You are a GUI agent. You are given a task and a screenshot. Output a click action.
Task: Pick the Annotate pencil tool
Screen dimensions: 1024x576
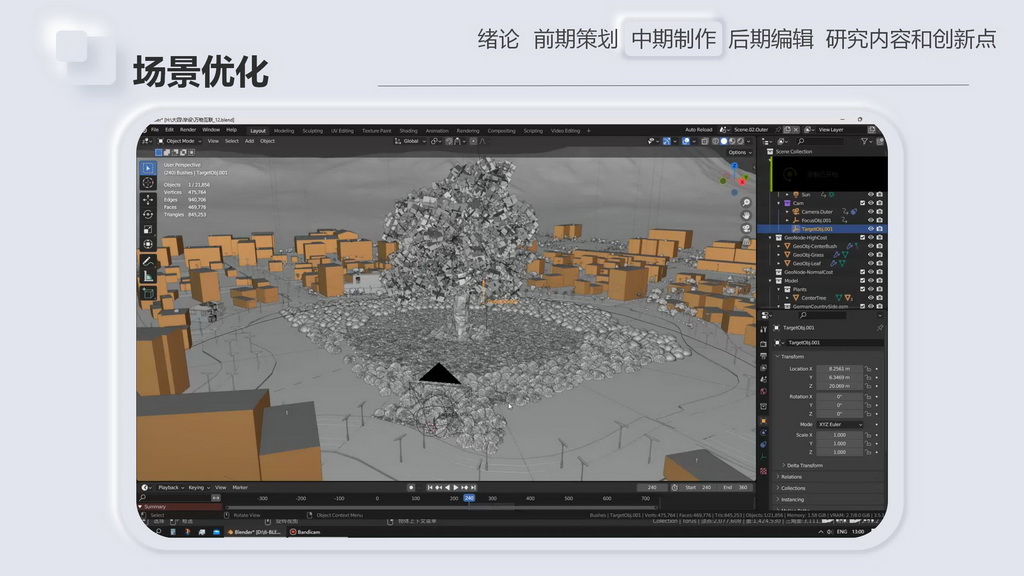click(x=148, y=261)
